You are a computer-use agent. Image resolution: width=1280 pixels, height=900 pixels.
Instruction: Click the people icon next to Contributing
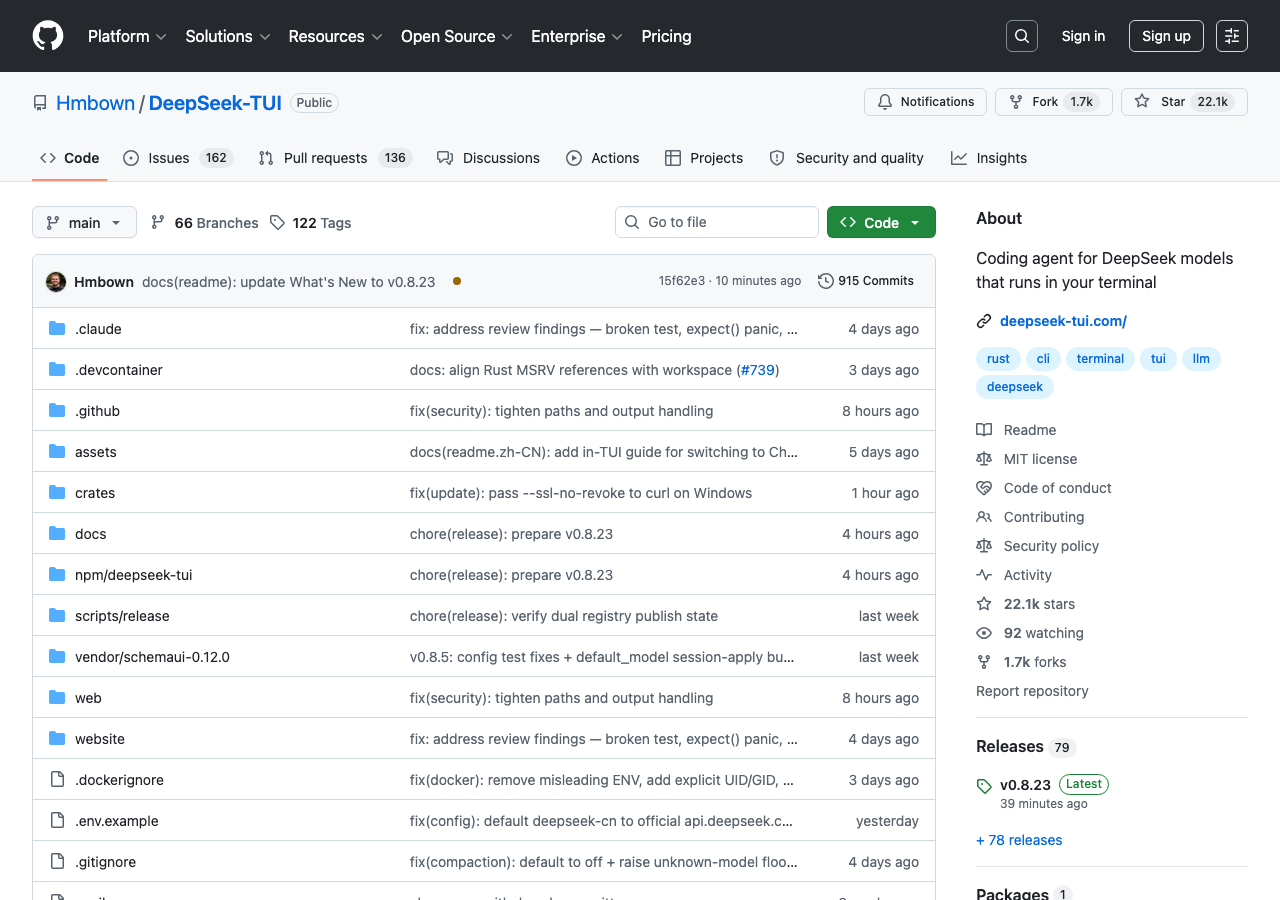[984, 517]
